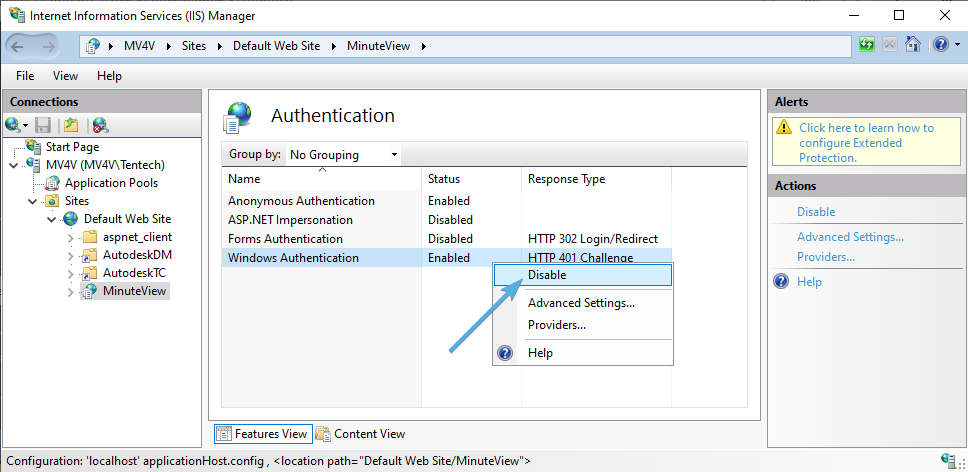Click the Help icon in context menu

[505, 353]
